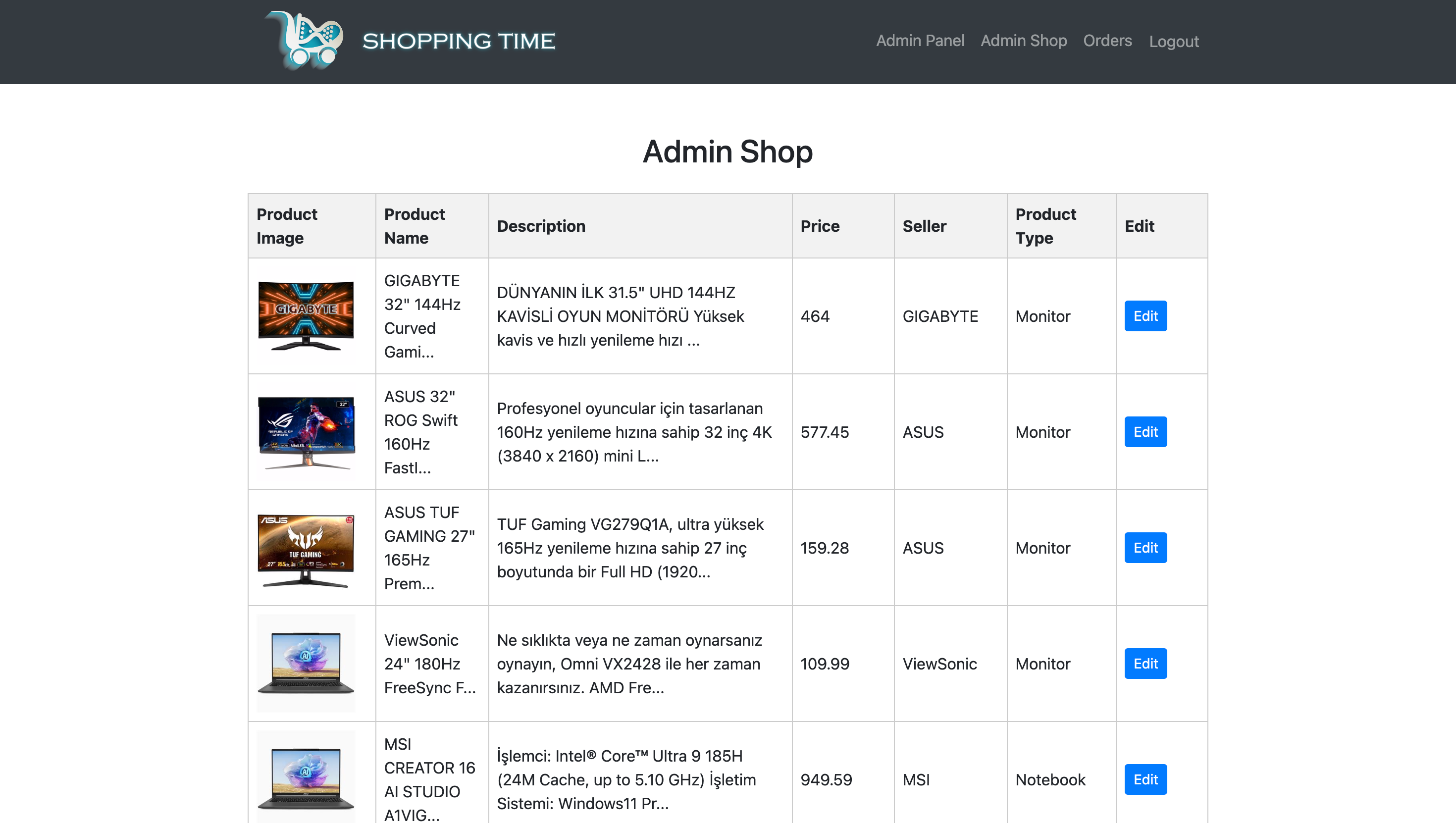Edit the ViewSonic 24" 180Hz product

tap(1145, 664)
